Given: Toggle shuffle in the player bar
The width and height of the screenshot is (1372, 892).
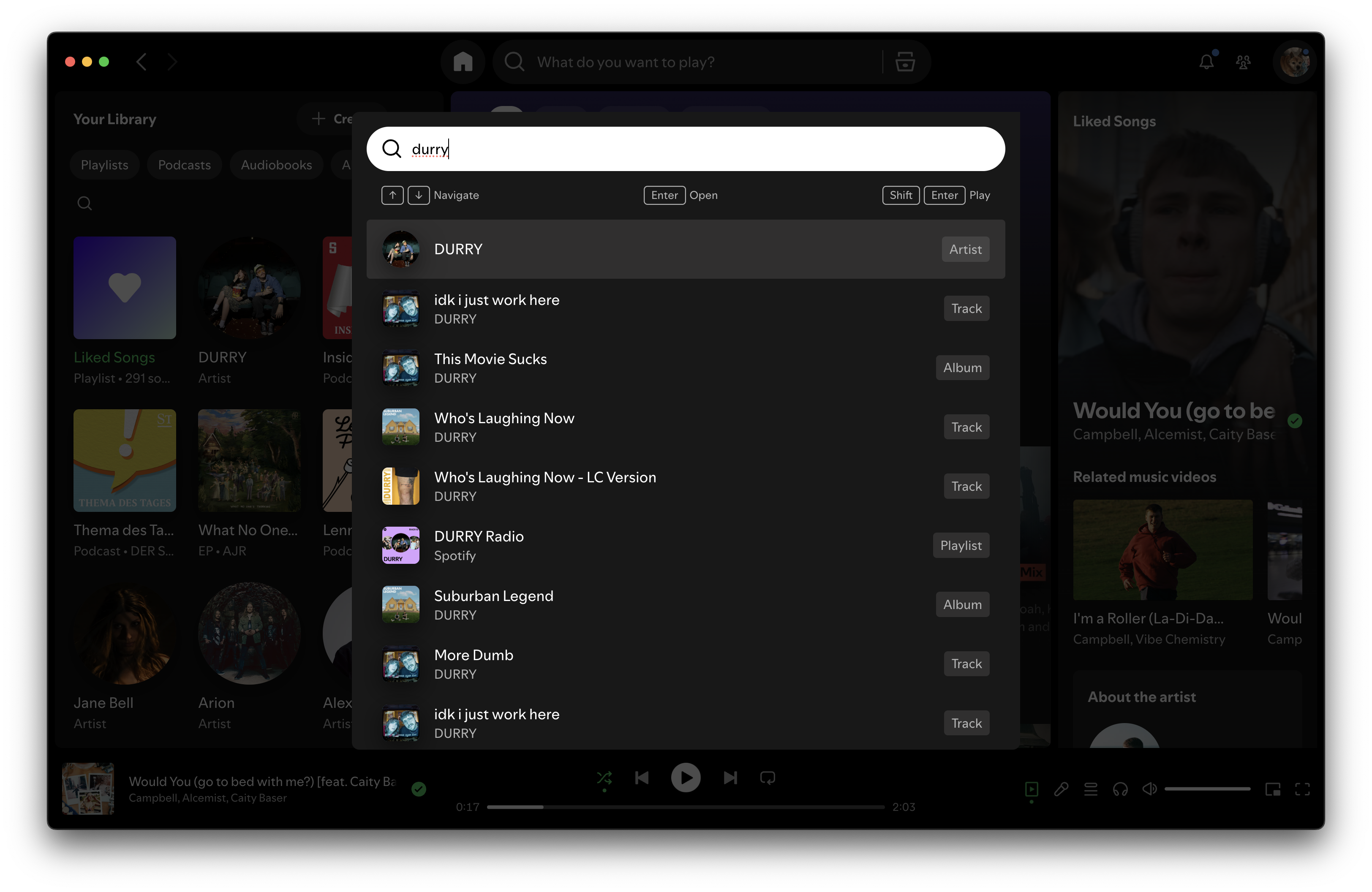Looking at the screenshot, I should (604, 778).
